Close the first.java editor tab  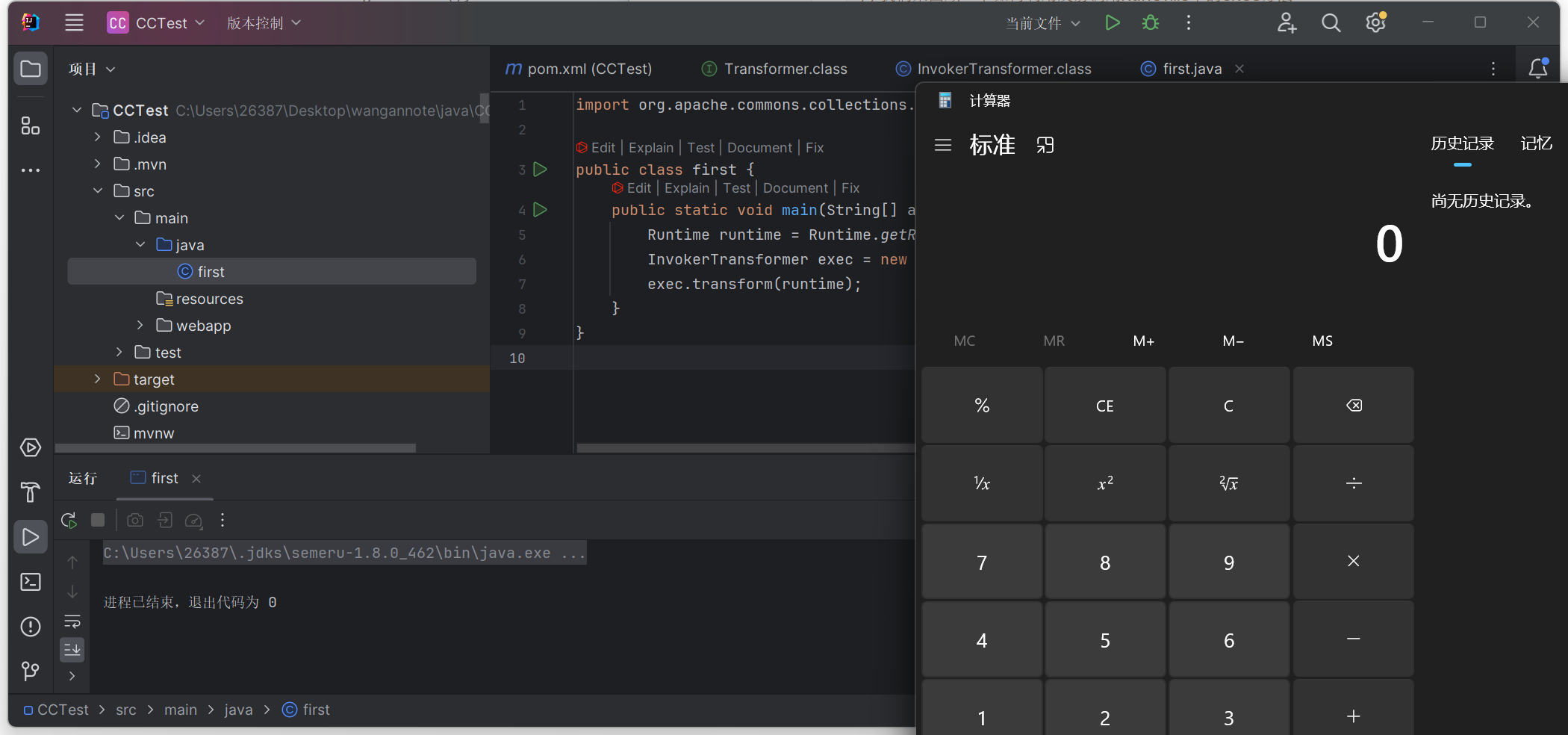click(1239, 69)
